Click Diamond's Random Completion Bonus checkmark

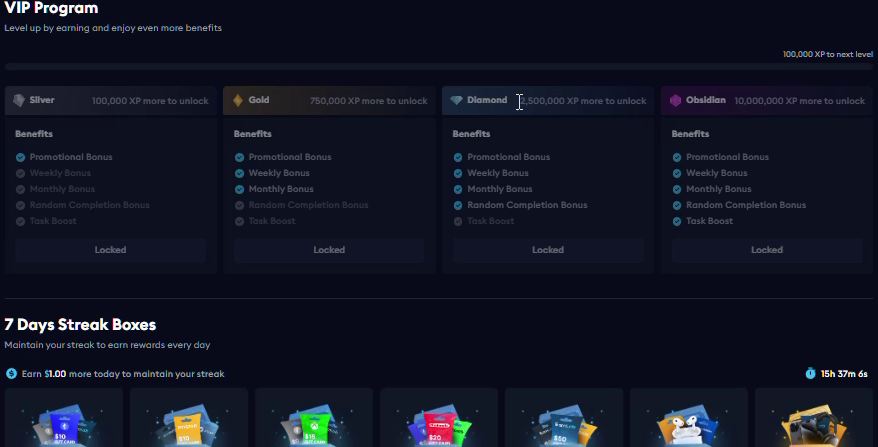pyautogui.click(x=458, y=205)
